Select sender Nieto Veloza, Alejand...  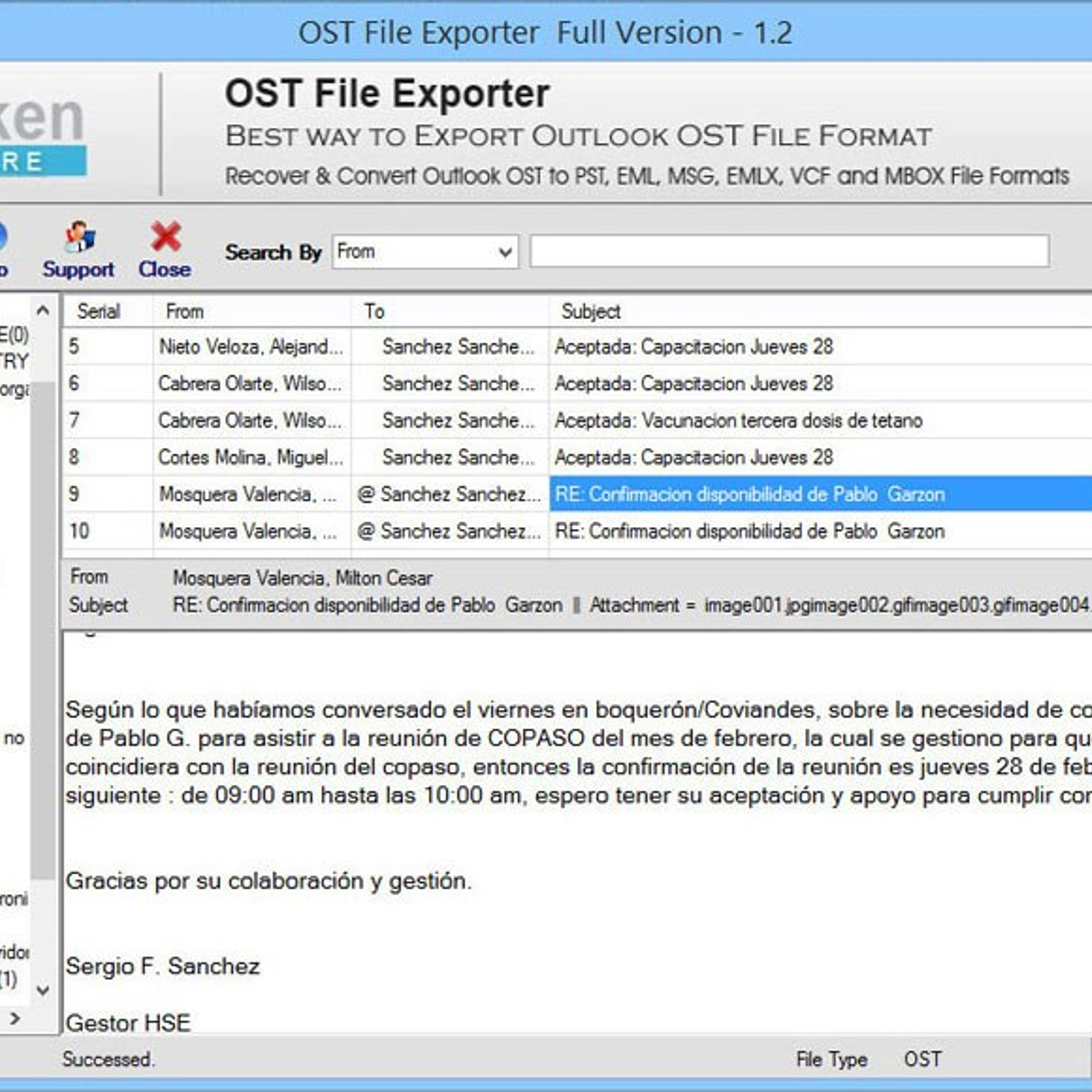click(x=251, y=347)
